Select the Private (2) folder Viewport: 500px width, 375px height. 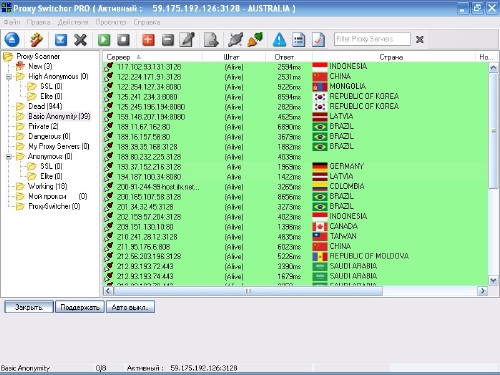pos(43,126)
